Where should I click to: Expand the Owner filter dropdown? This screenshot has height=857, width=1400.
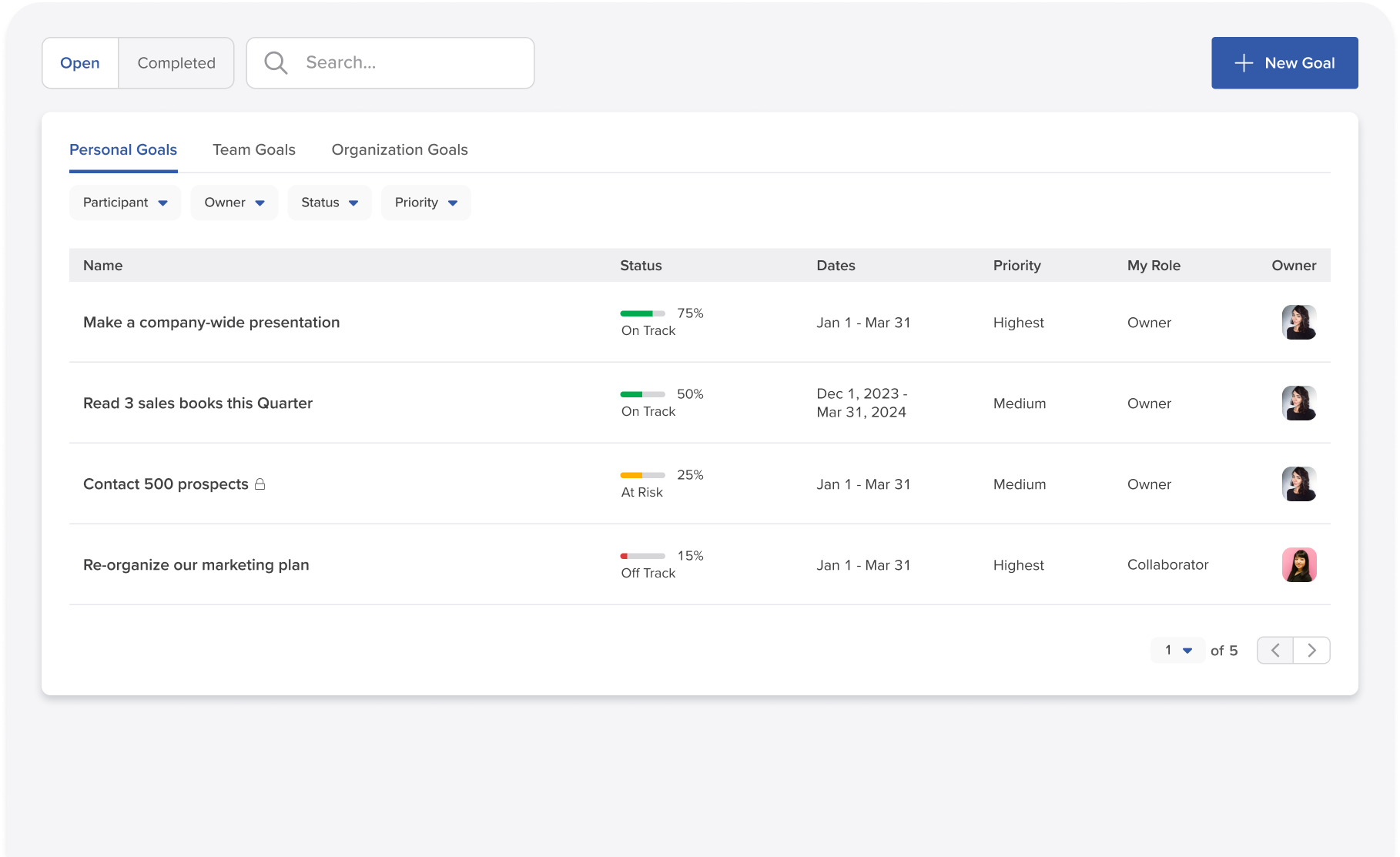(x=234, y=203)
